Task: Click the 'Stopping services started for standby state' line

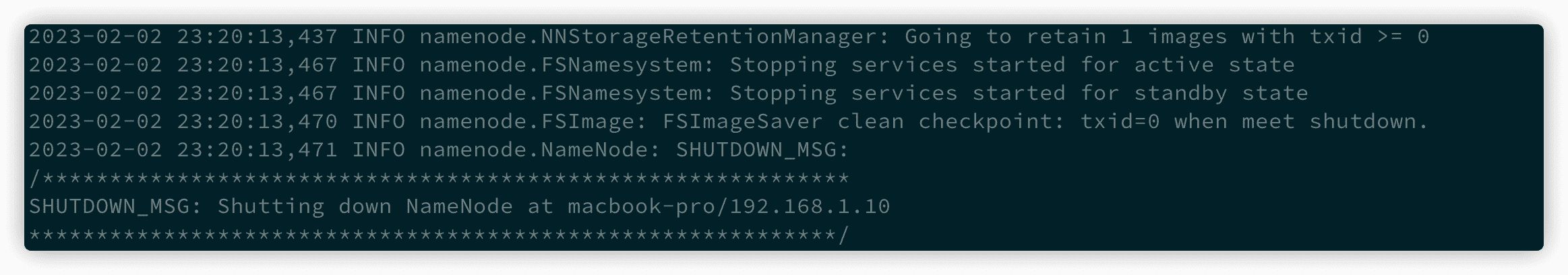Action: point(668,93)
